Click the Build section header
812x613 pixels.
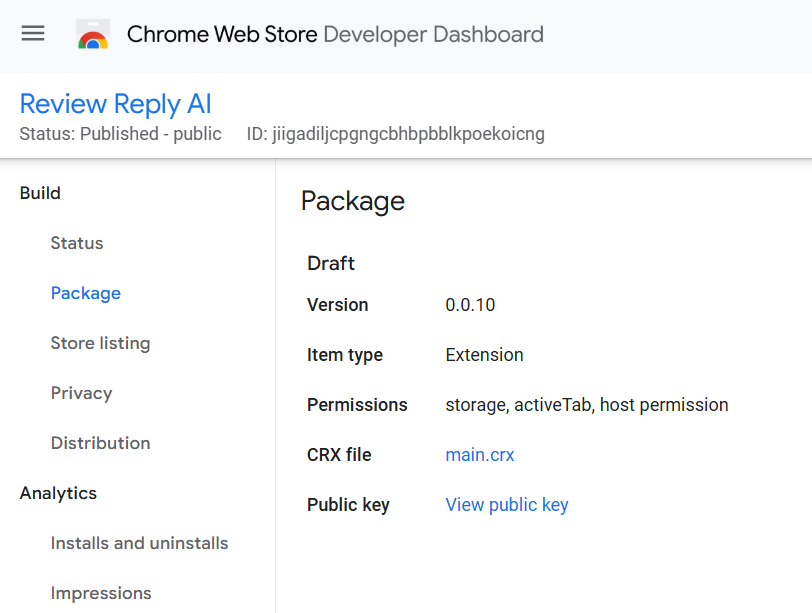40,193
